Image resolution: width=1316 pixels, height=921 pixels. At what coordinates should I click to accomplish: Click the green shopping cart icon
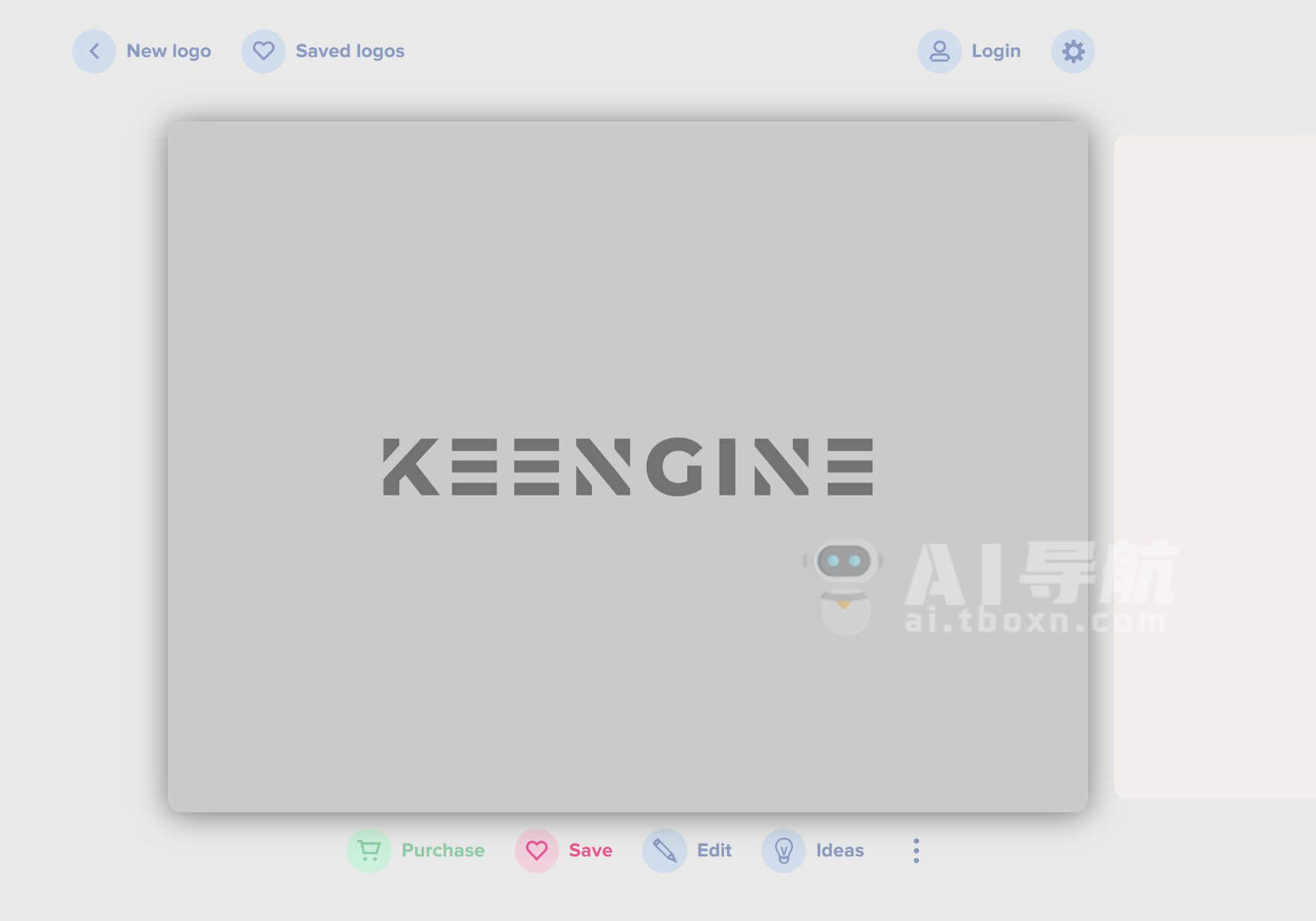(x=368, y=850)
